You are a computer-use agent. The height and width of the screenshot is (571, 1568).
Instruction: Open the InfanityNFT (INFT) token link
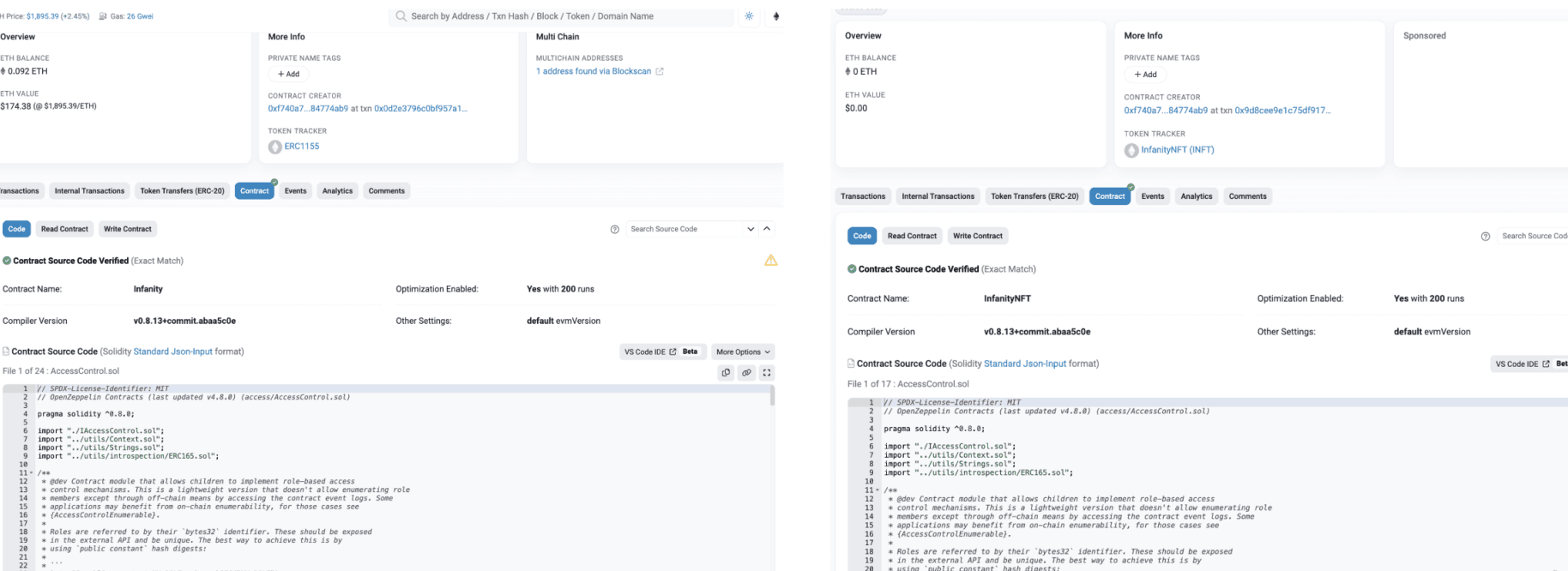1178,150
